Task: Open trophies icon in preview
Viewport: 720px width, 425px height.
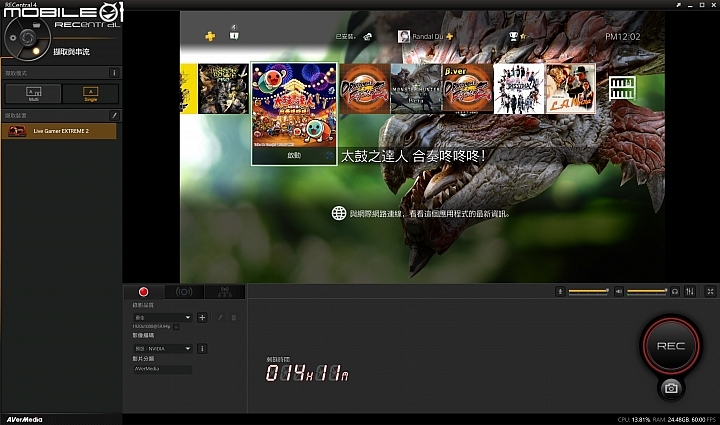Action: (513, 36)
